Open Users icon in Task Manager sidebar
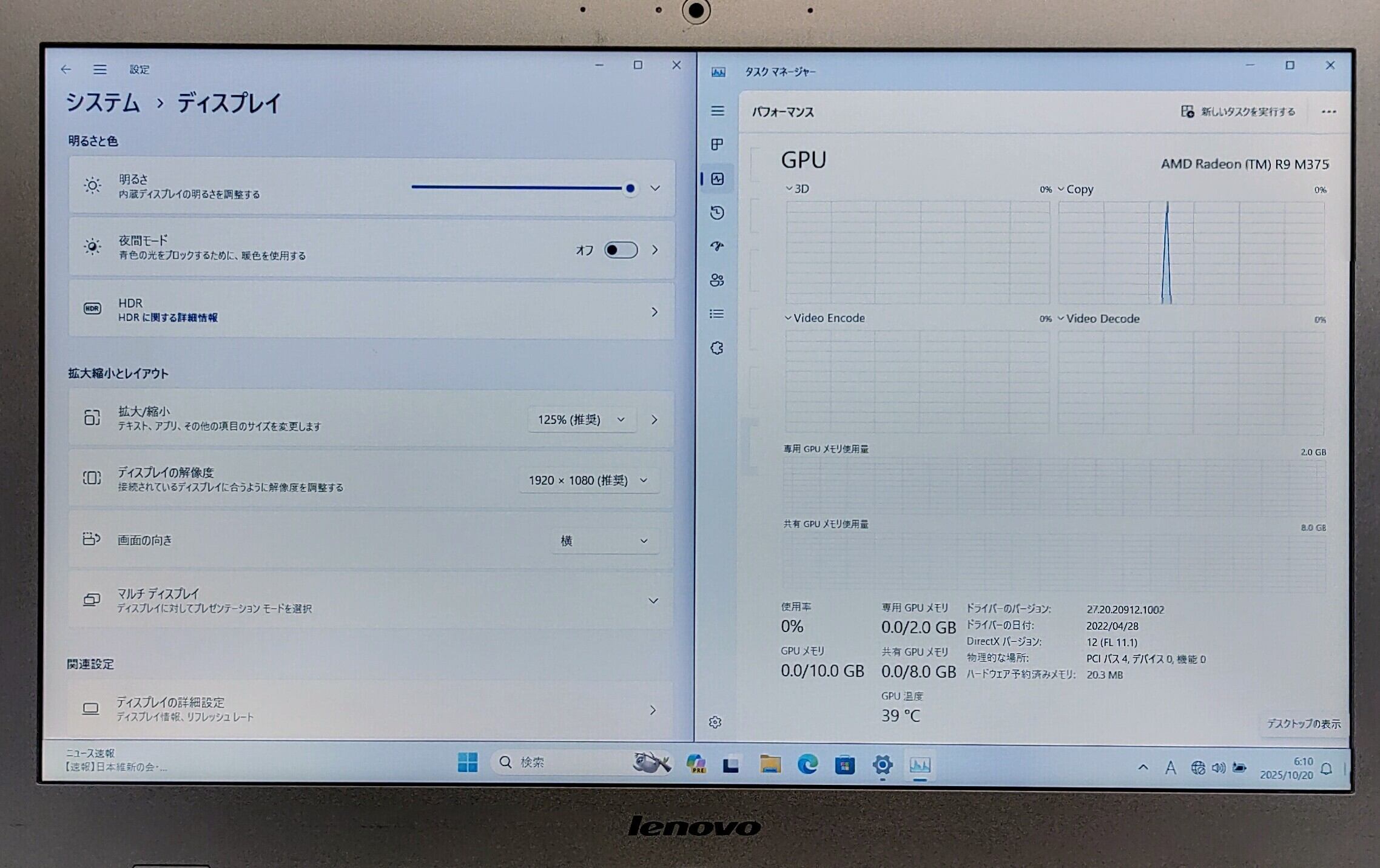Screen dimensions: 1380x868 (717, 280)
